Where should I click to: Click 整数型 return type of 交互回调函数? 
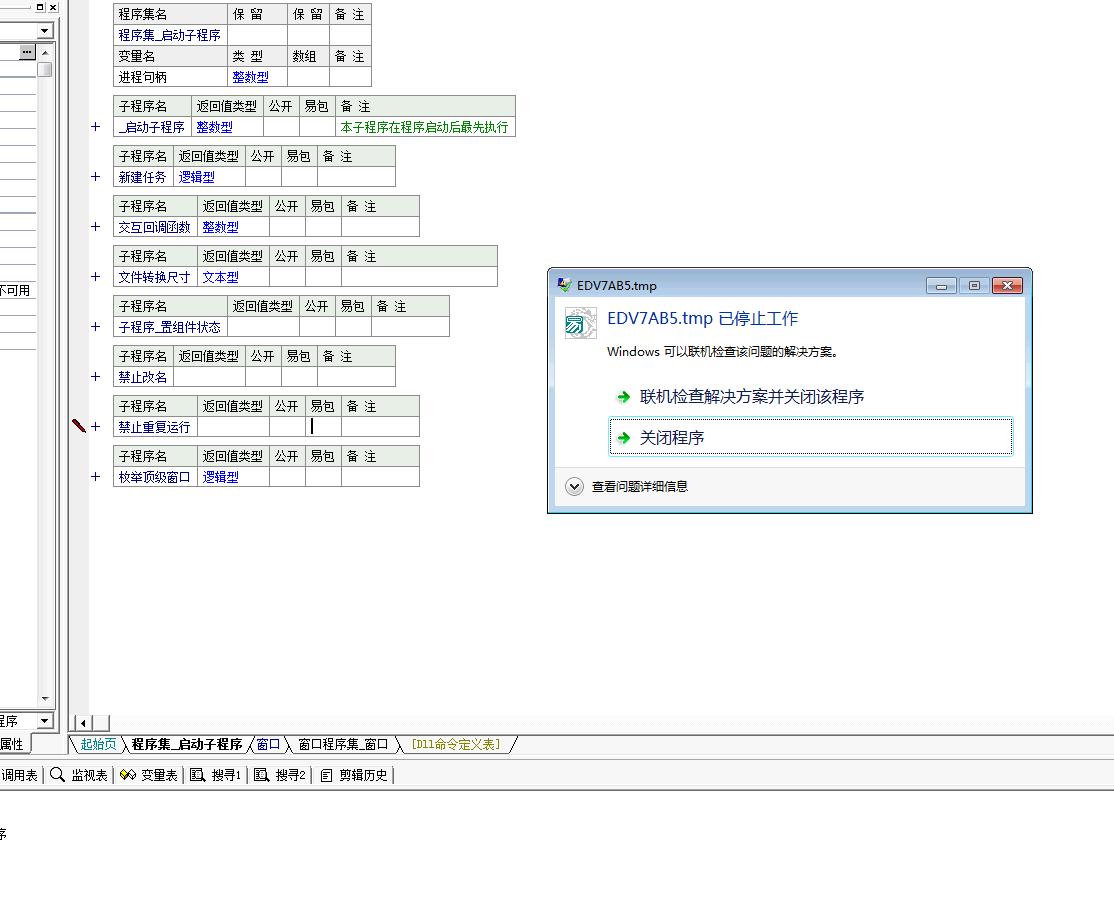click(220, 227)
